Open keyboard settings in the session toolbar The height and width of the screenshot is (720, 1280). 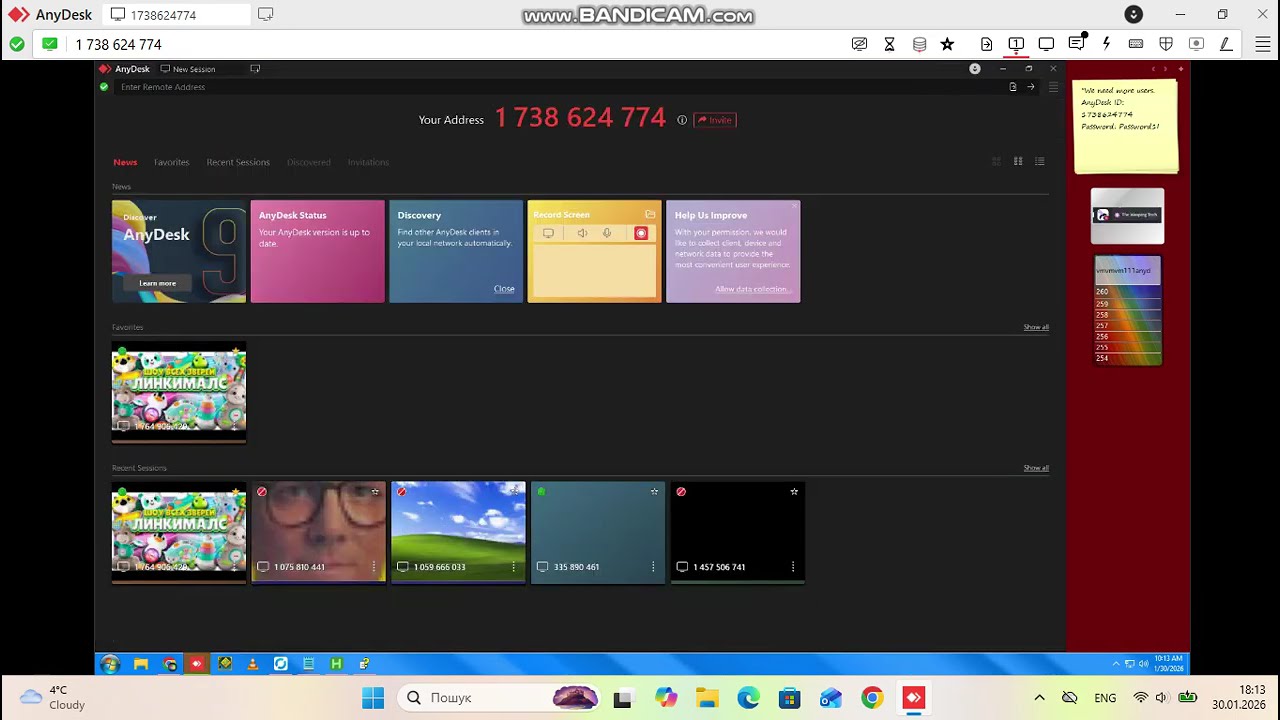[x=1136, y=44]
